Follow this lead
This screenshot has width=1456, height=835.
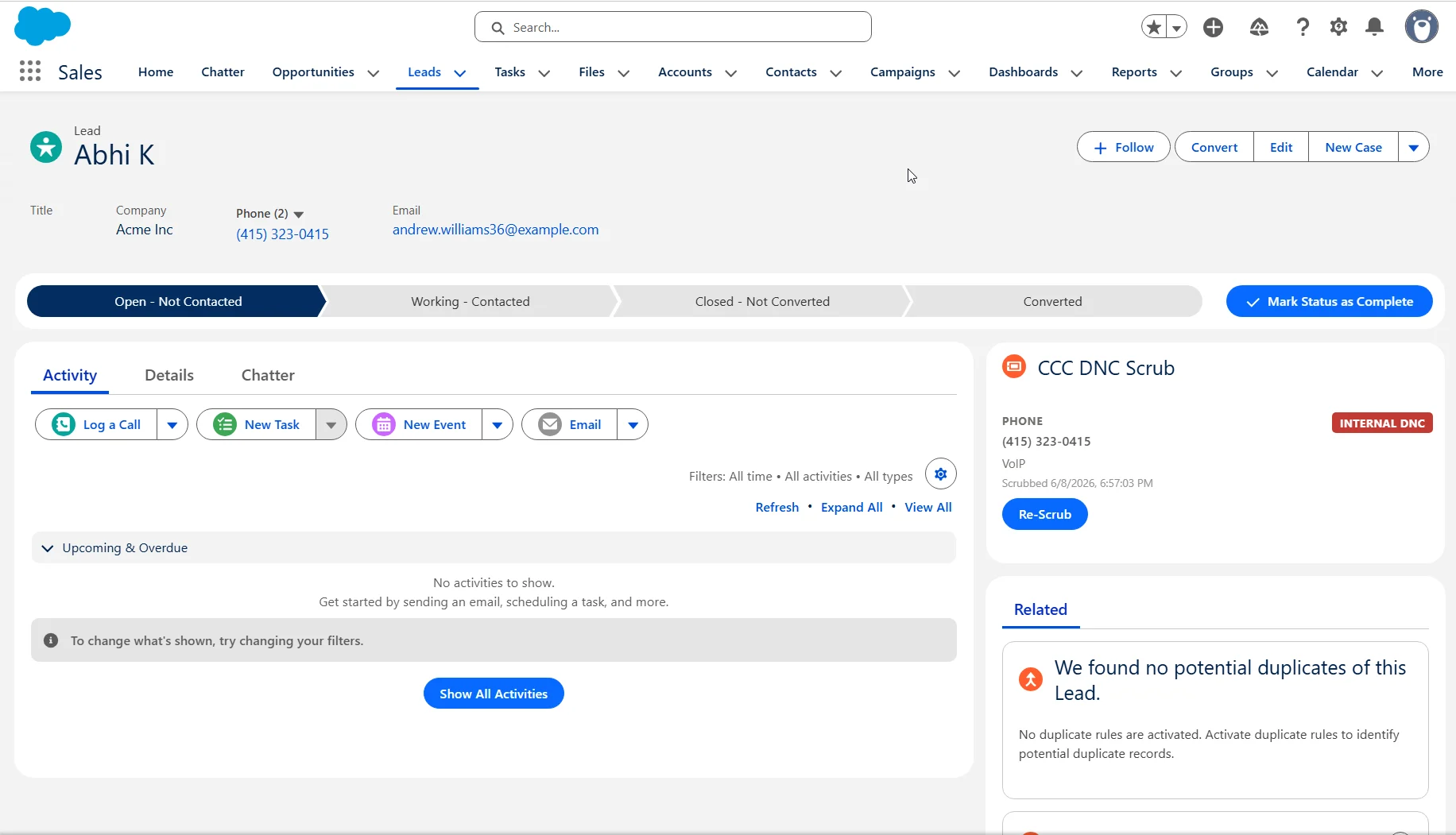[x=1124, y=147]
